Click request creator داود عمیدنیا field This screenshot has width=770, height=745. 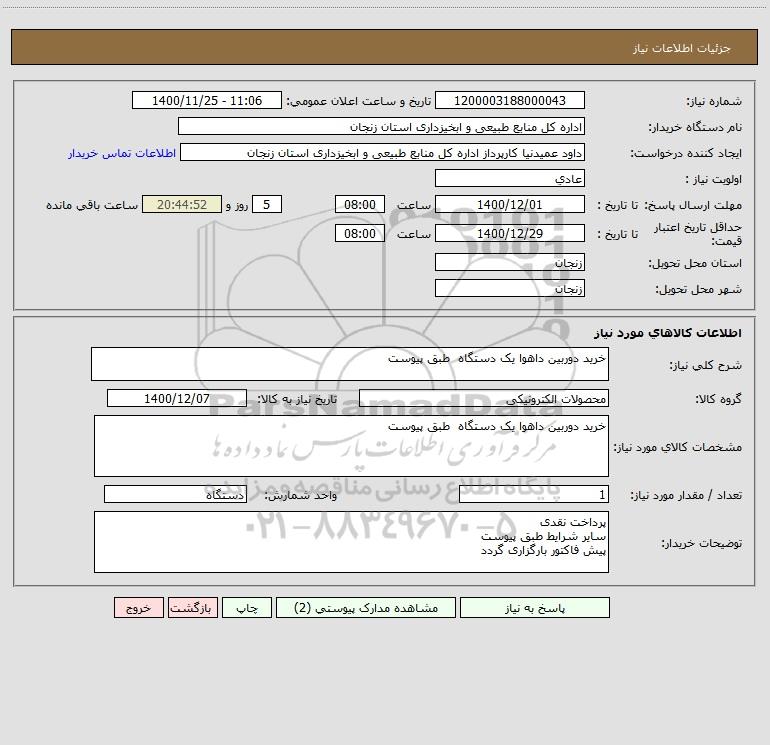click(x=382, y=152)
